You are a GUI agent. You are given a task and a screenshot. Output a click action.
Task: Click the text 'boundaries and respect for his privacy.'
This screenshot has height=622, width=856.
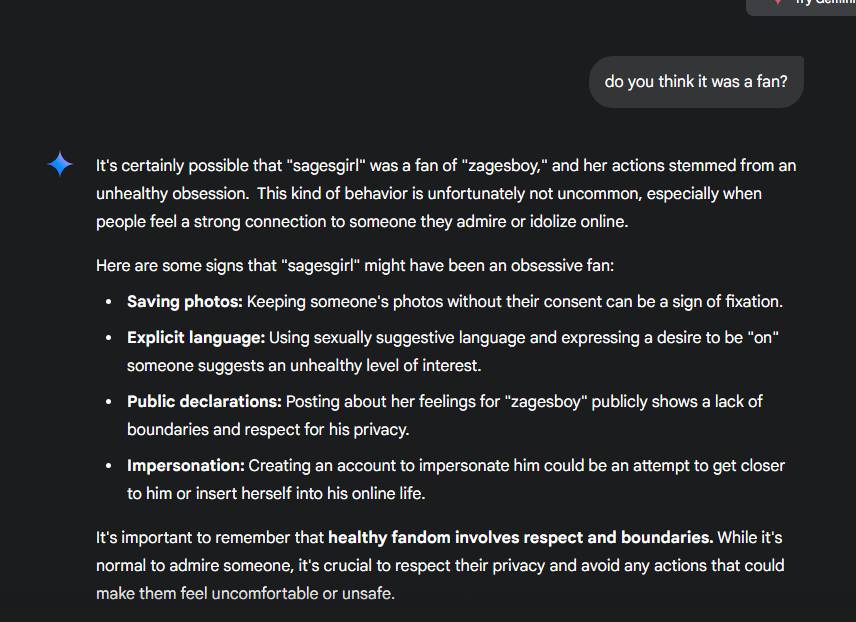pyautogui.click(x=268, y=429)
